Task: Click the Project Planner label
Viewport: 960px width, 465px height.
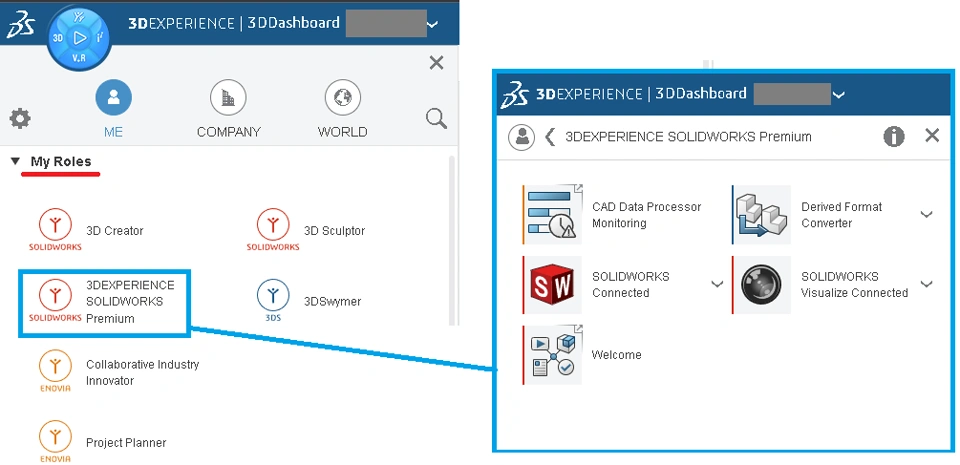Action: coord(126,442)
